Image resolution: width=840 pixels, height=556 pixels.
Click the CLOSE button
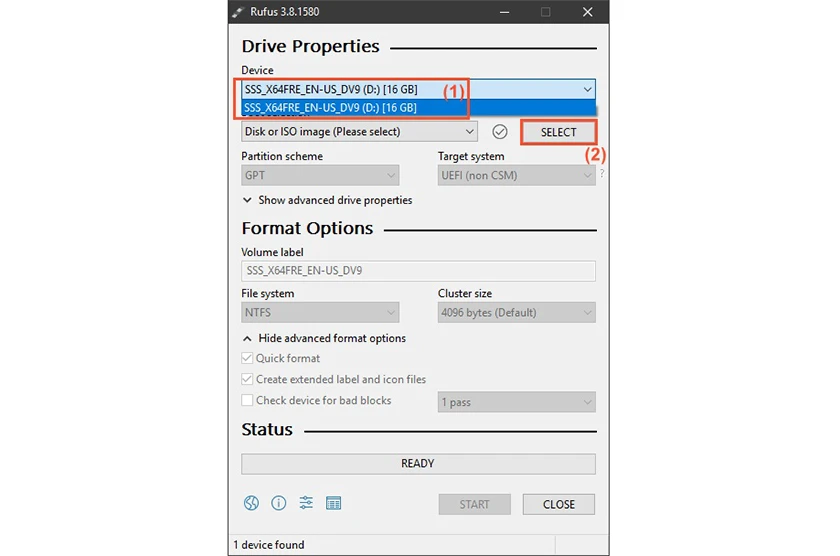(x=559, y=504)
